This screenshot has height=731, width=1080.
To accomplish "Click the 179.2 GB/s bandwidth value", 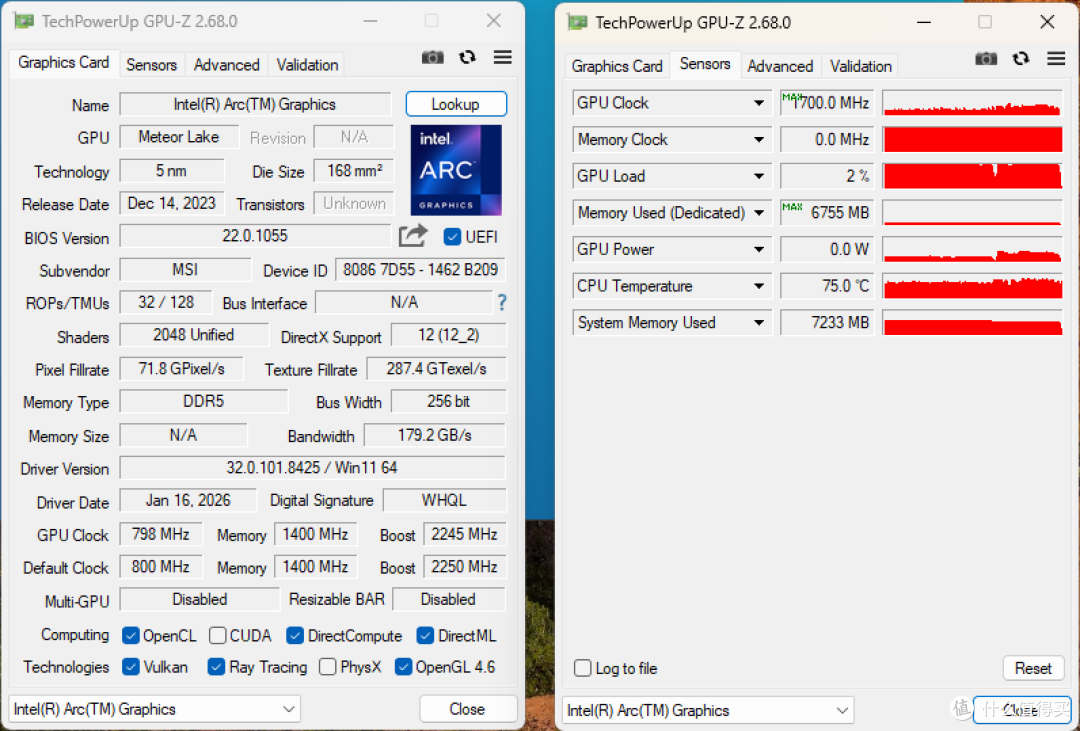I will pos(435,435).
